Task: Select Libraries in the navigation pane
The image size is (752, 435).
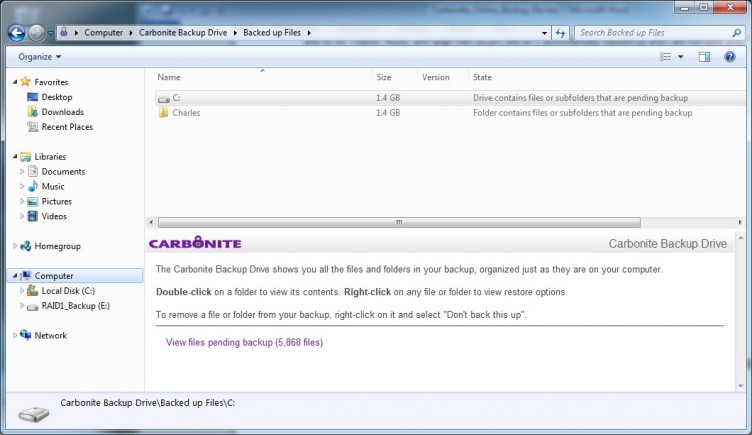Action: point(50,156)
